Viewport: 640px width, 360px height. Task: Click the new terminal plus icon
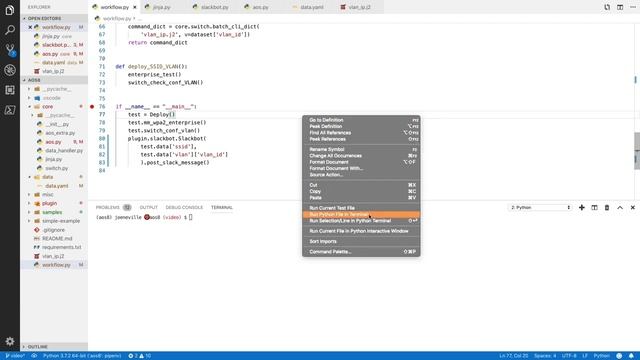pyautogui.click(x=582, y=207)
